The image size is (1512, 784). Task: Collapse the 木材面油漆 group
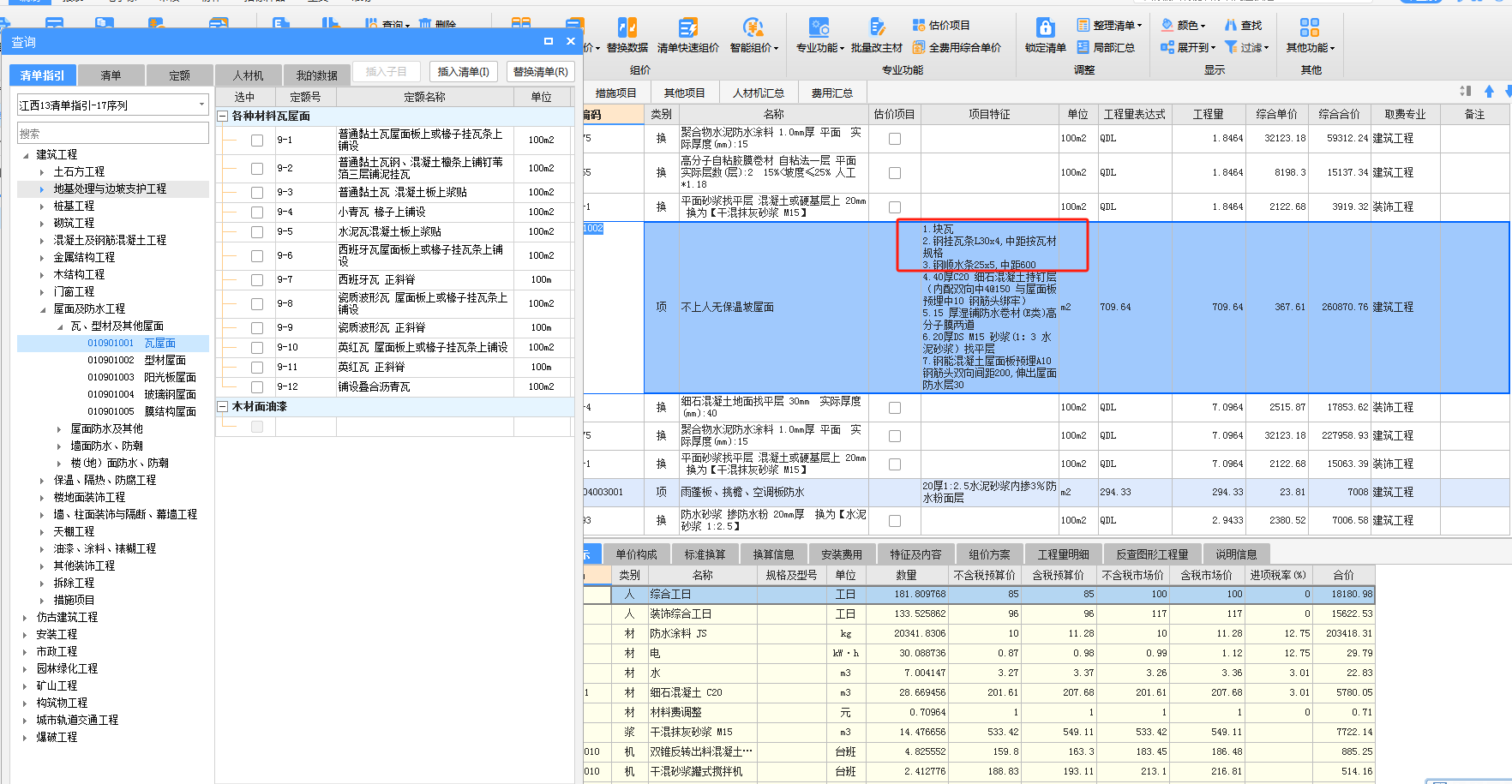click(223, 407)
